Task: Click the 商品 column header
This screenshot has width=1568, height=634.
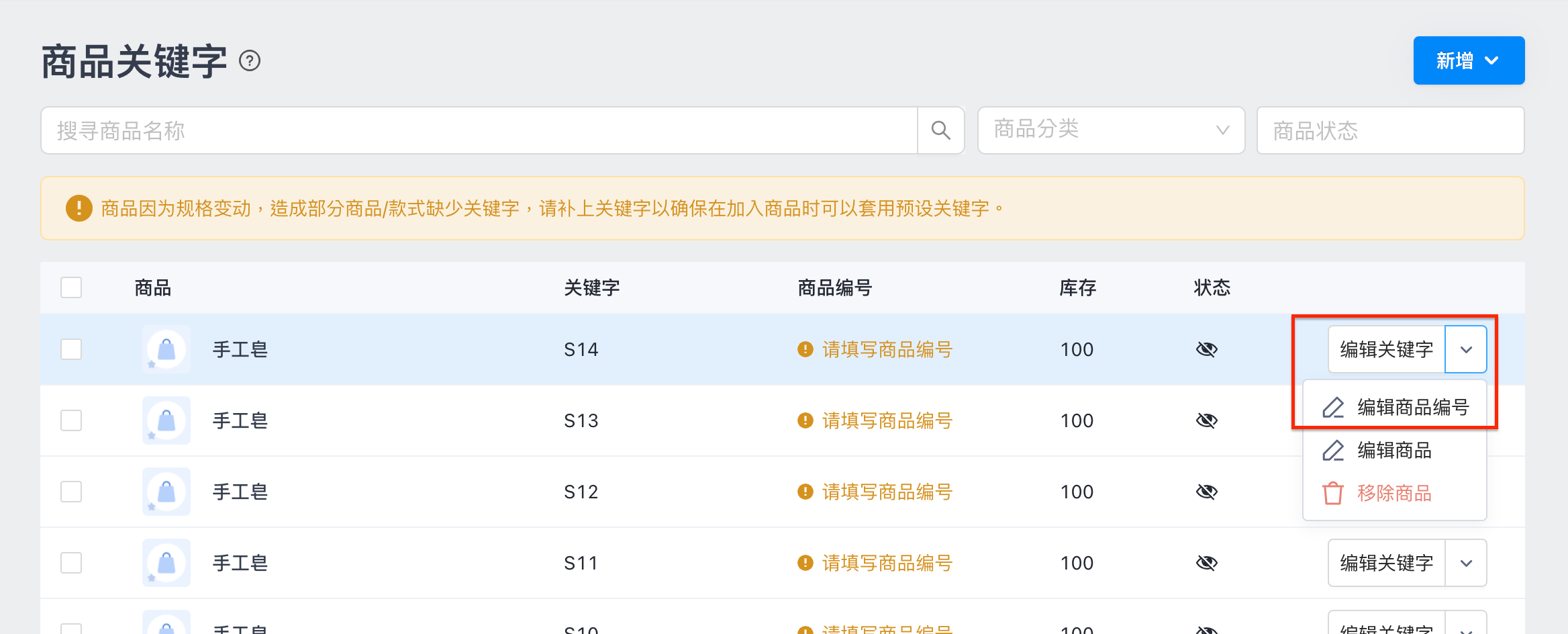Action: (x=152, y=287)
